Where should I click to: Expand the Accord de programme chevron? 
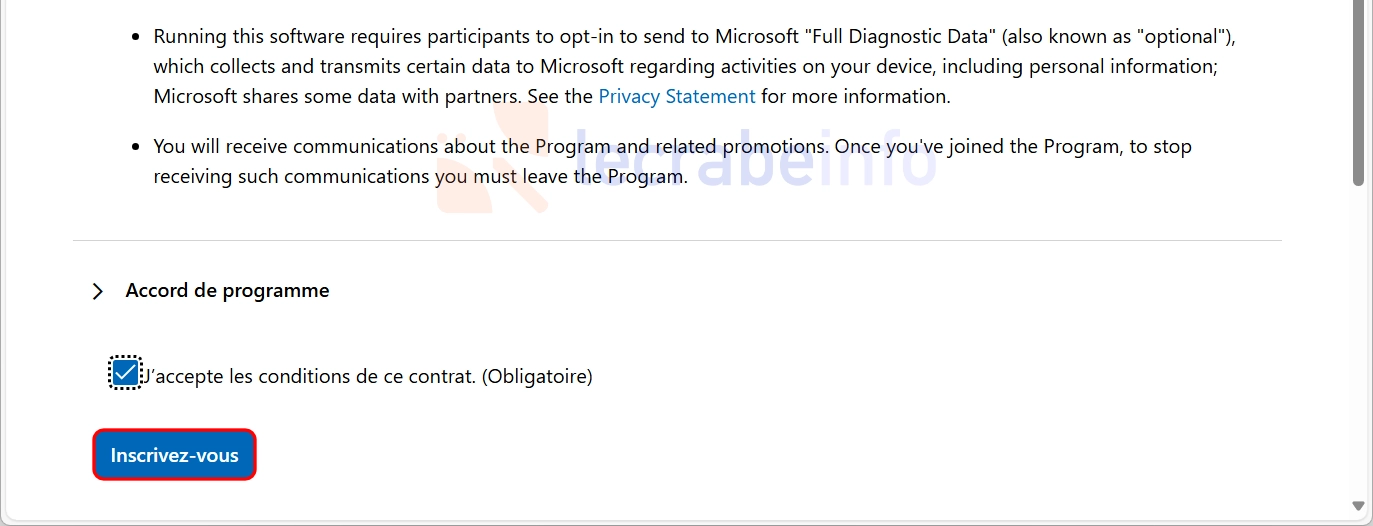tap(97, 291)
